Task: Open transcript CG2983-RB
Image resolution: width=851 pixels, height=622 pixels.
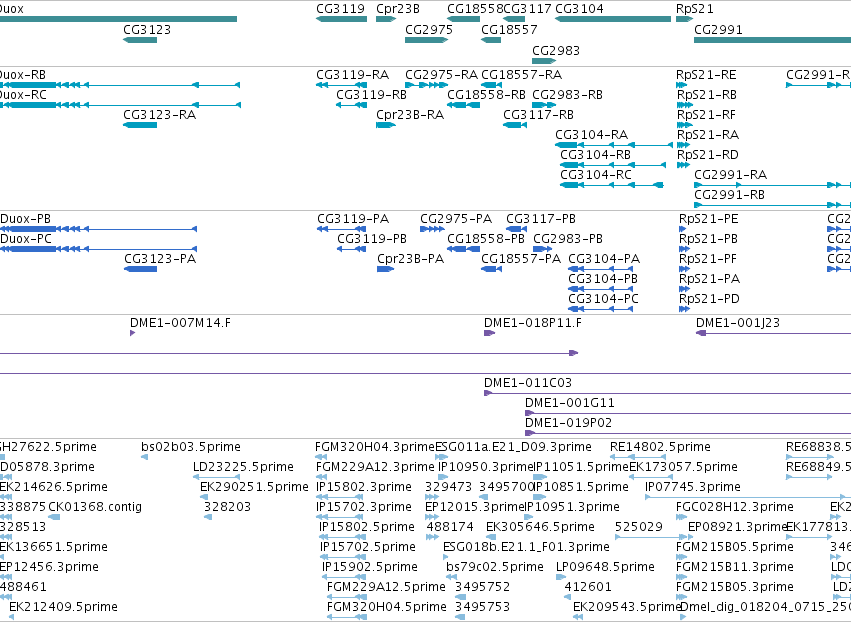Action: click(567, 95)
